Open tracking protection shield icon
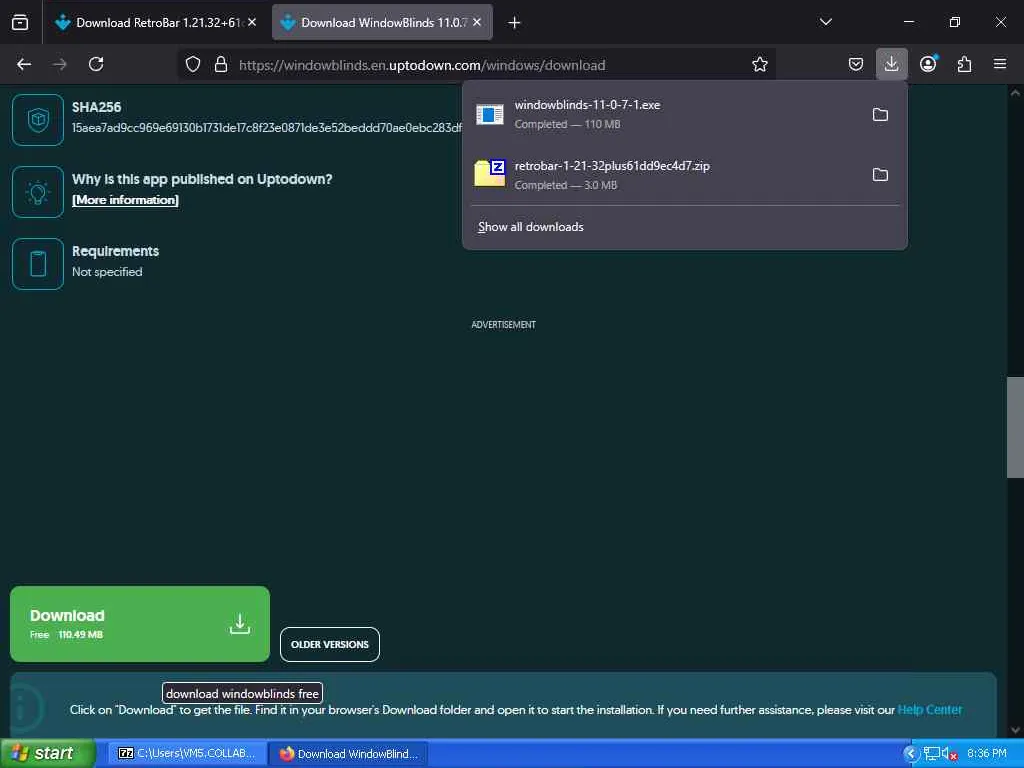This screenshot has height=768, width=1024. [x=193, y=64]
